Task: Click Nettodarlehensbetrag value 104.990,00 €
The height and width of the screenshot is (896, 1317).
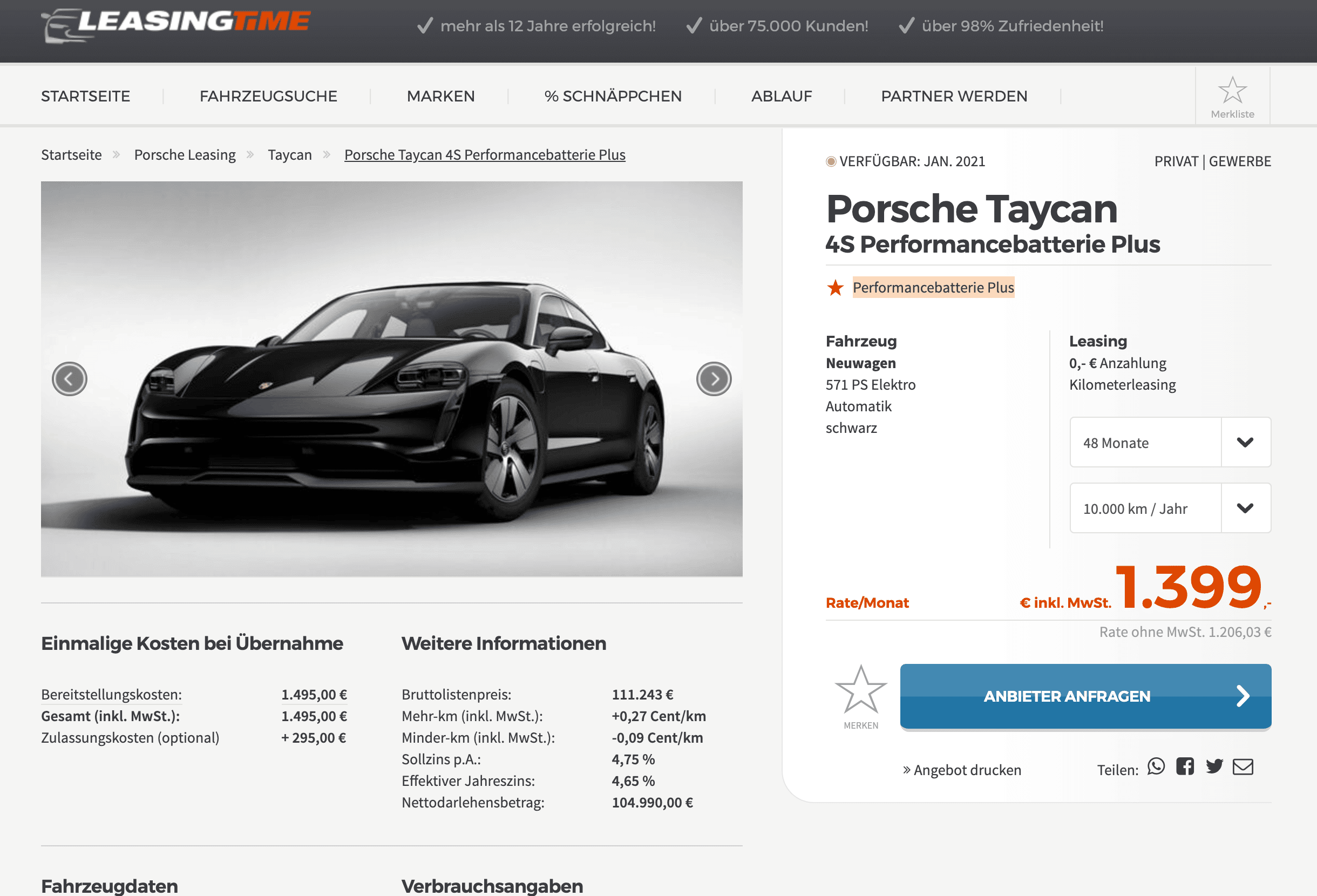Action: (x=652, y=803)
